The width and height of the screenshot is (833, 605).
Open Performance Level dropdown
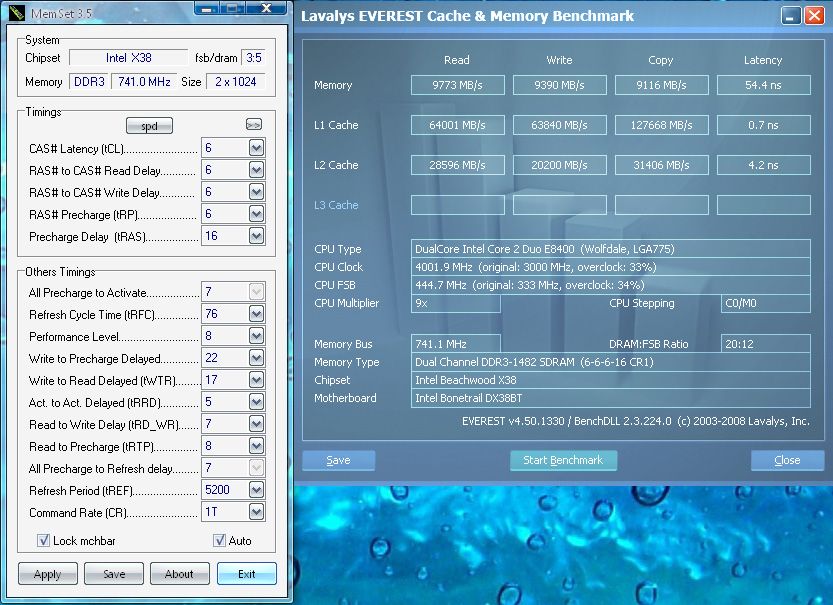(257, 336)
